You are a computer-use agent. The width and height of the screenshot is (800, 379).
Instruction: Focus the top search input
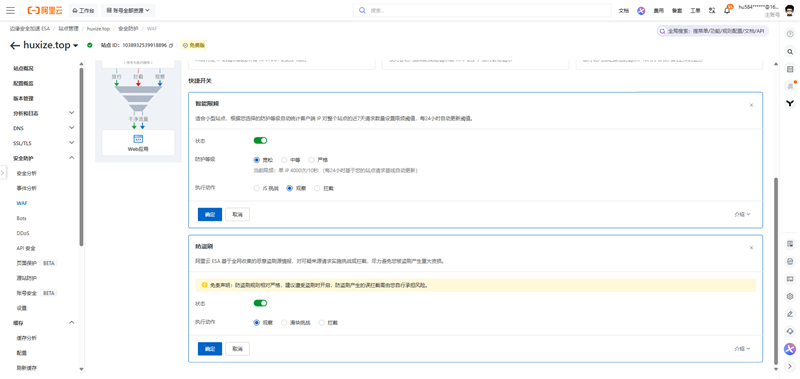point(482,10)
